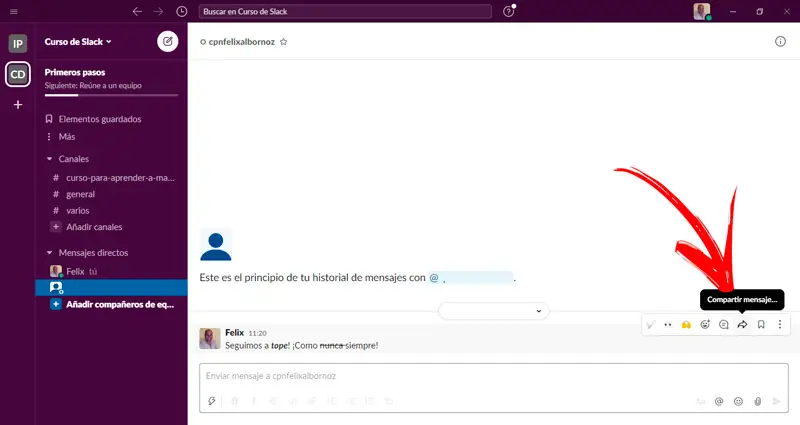Switch to the IP workspace
Image resolution: width=800 pixels, height=425 pixels.
(18, 44)
